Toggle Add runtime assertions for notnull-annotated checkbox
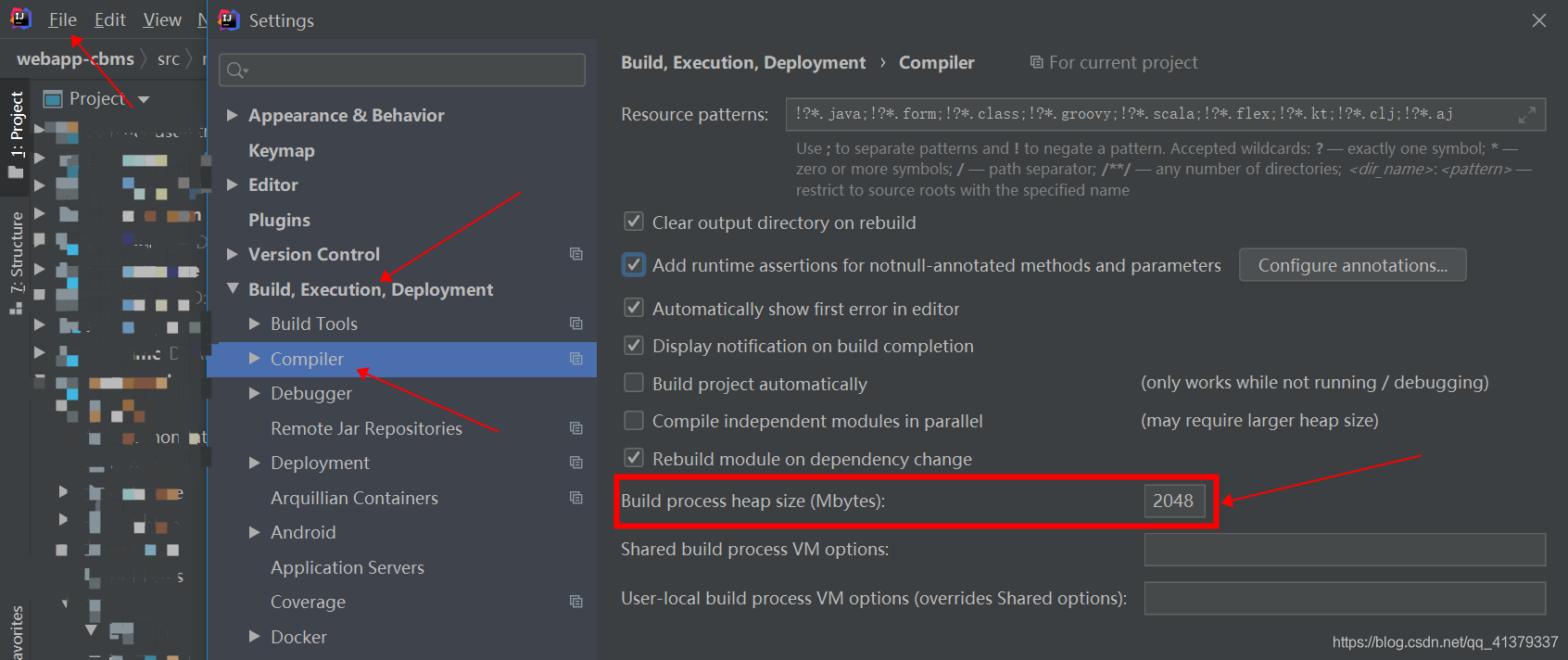 (634, 265)
